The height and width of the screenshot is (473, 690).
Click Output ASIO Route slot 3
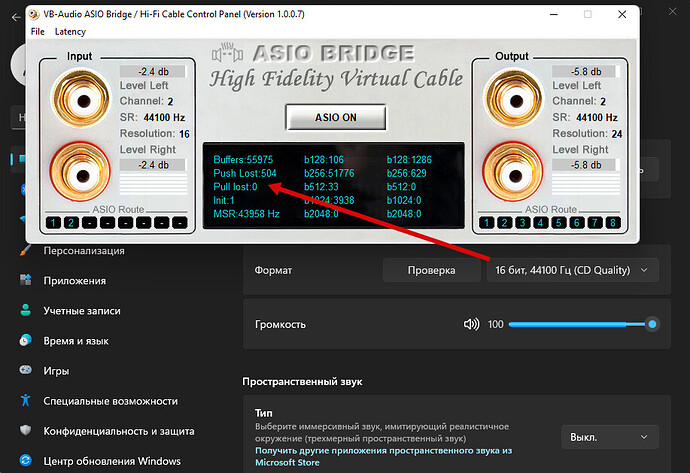[523, 223]
